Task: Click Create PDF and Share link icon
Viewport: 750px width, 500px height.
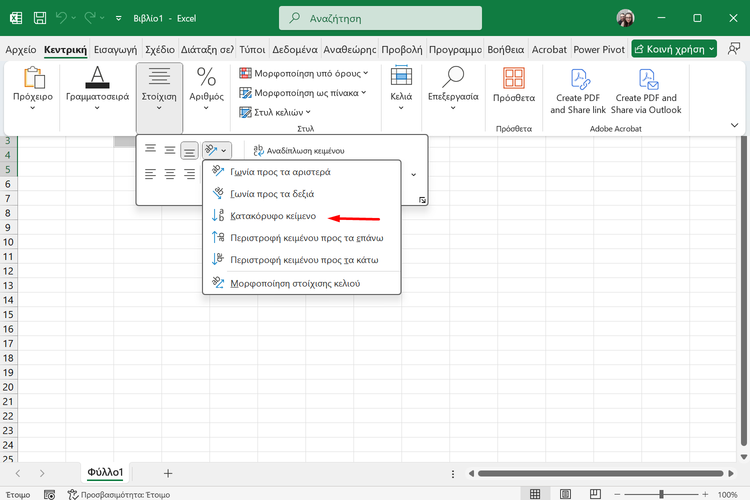Action: click(578, 82)
